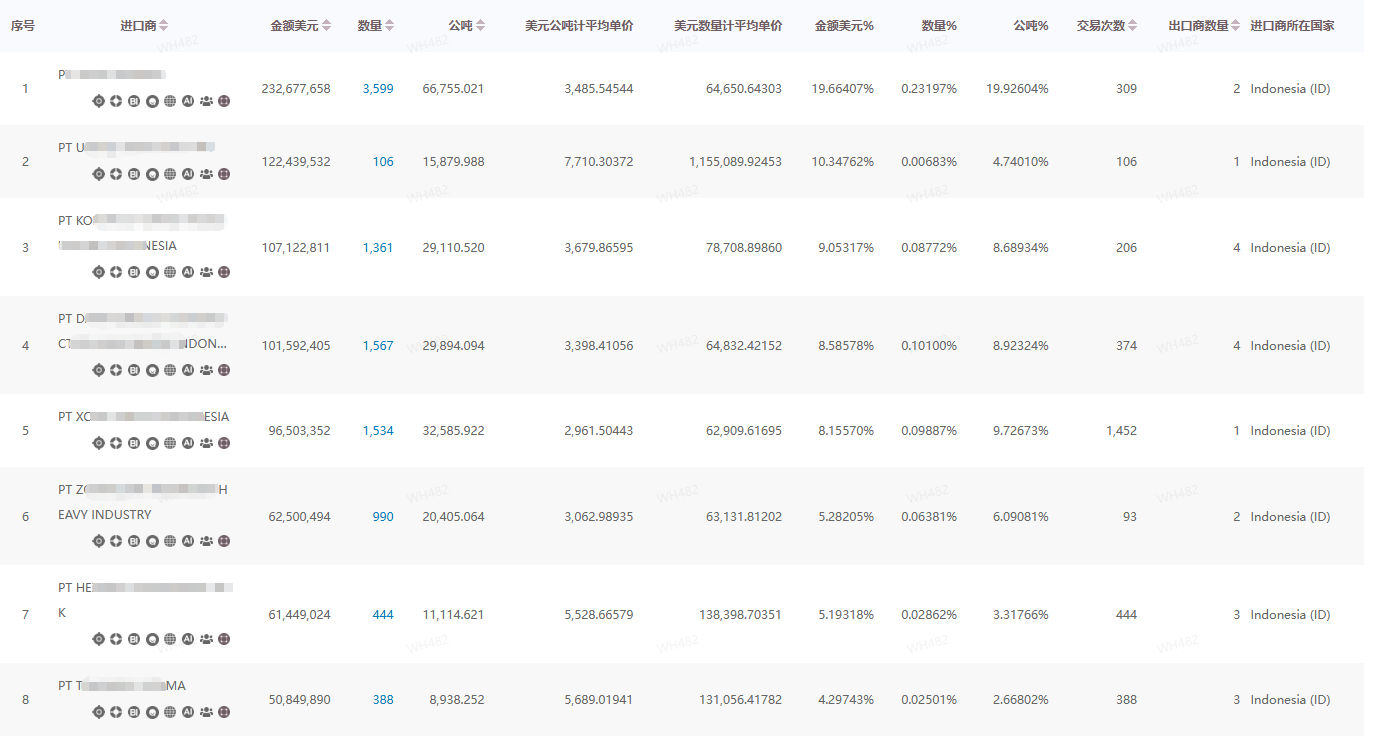Screen dimensions: 1381x742
Task: Click the crosshair target icon in row 5
Action: (98, 443)
